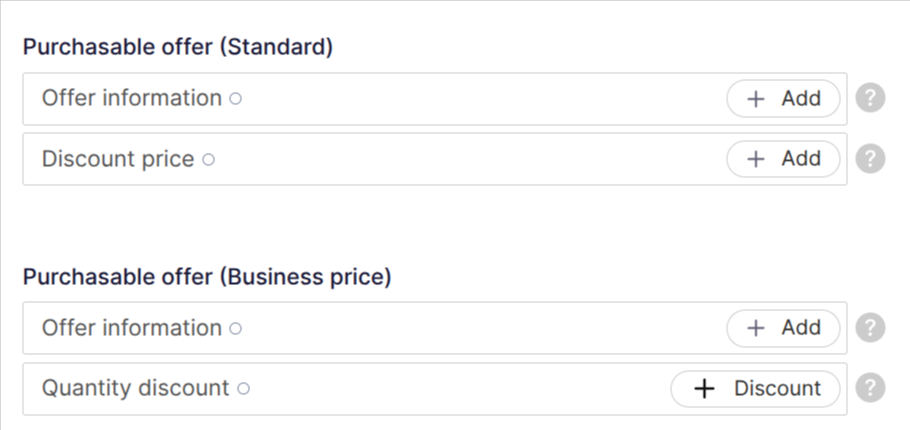Viewport: 910px width, 430px height.
Task: Click the Purchasable offer (Standard) heading
Action: [x=177, y=47]
